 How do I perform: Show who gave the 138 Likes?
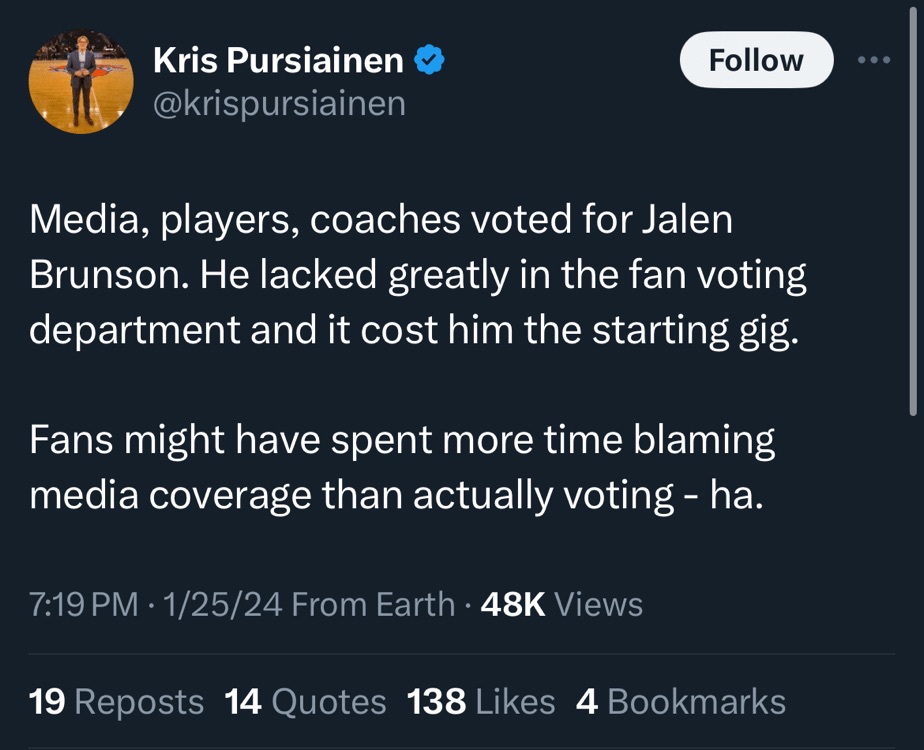click(481, 702)
